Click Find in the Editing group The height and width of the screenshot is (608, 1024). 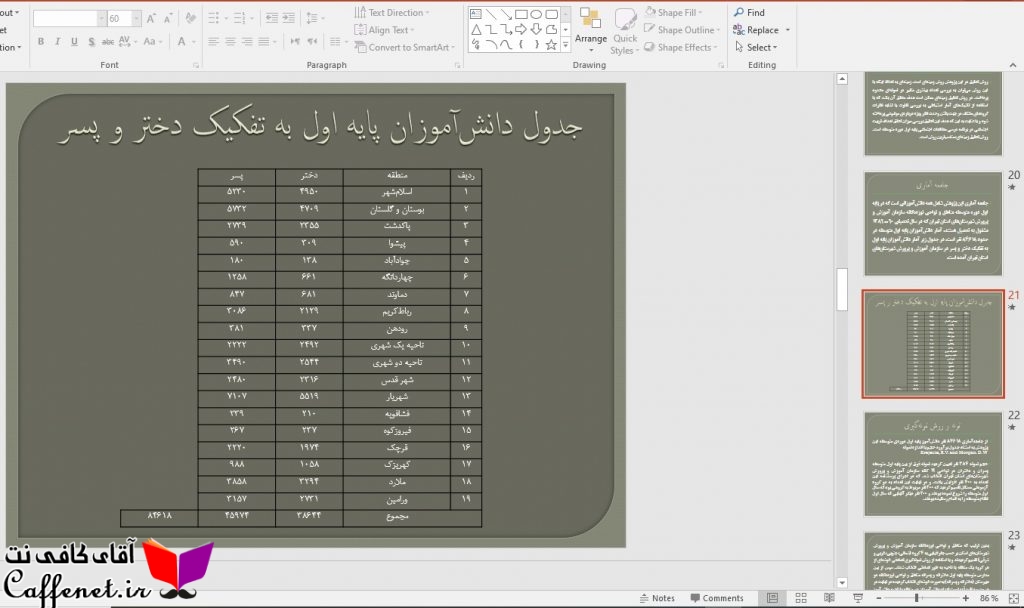749,12
